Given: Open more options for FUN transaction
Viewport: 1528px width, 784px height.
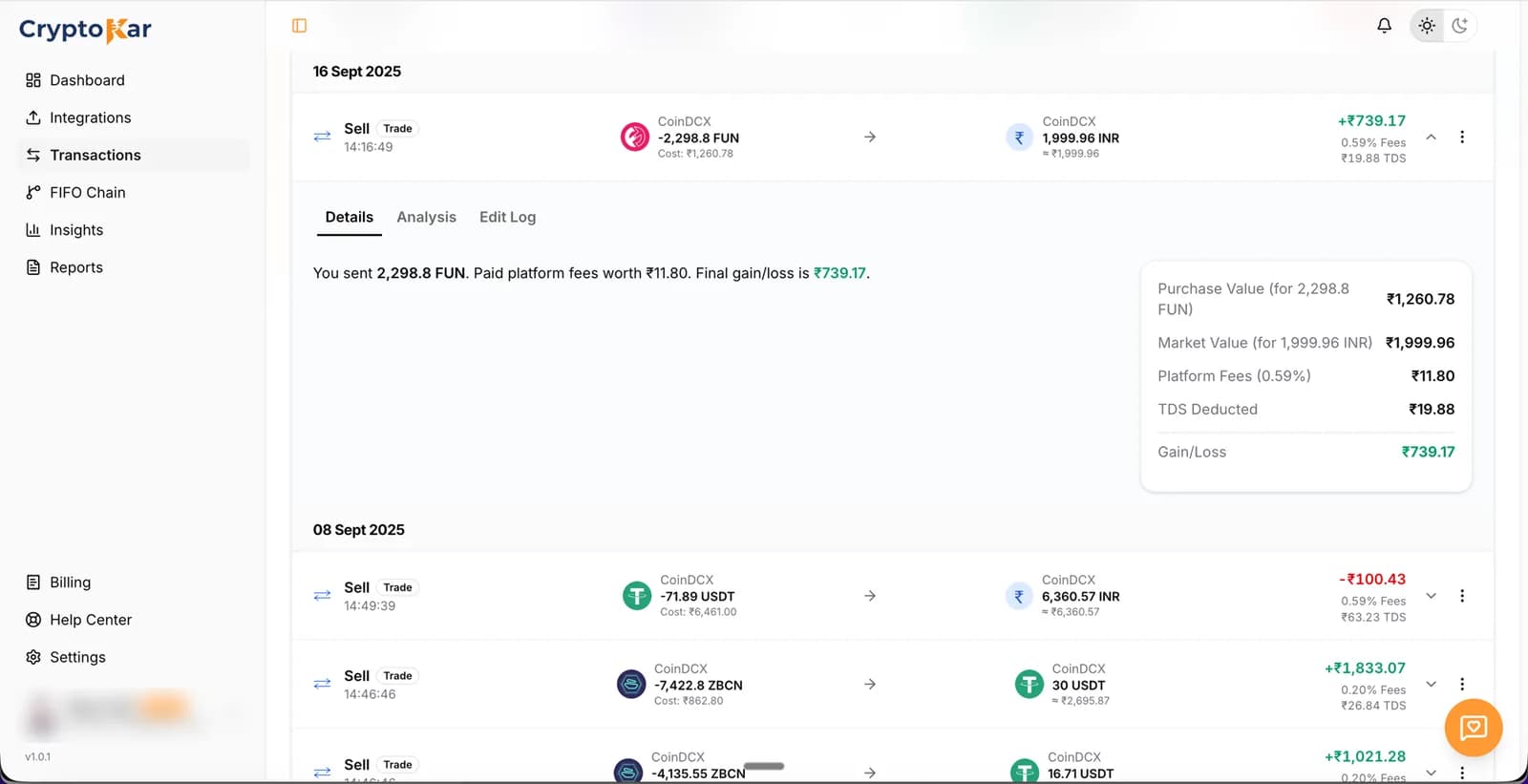Looking at the screenshot, I should pyautogui.click(x=1462, y=137).
